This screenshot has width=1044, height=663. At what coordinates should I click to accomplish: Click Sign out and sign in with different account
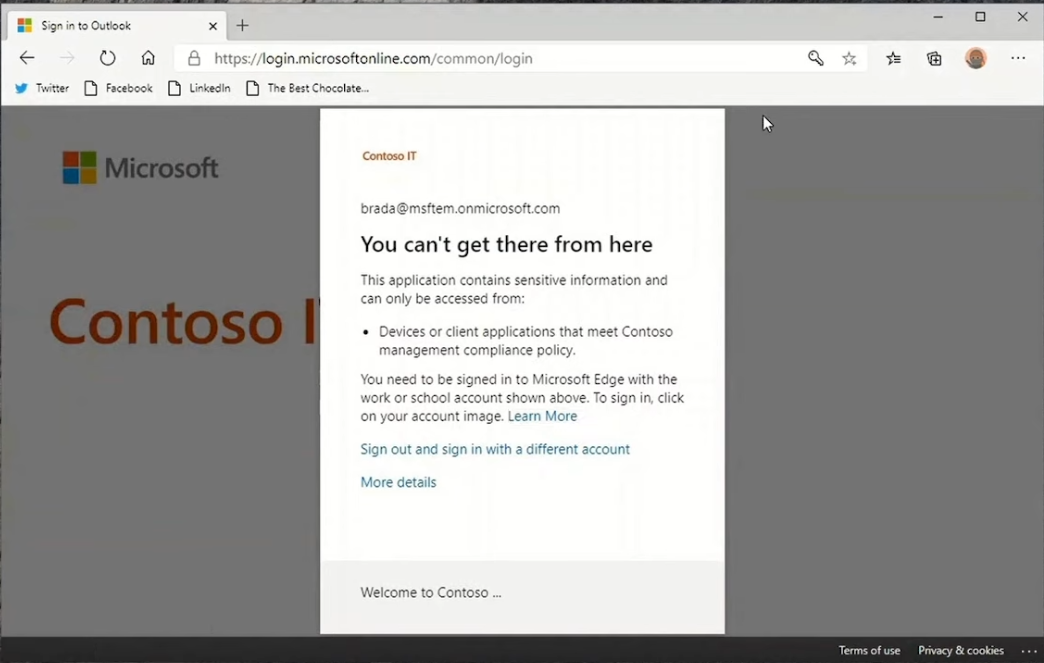coord(495,449)
